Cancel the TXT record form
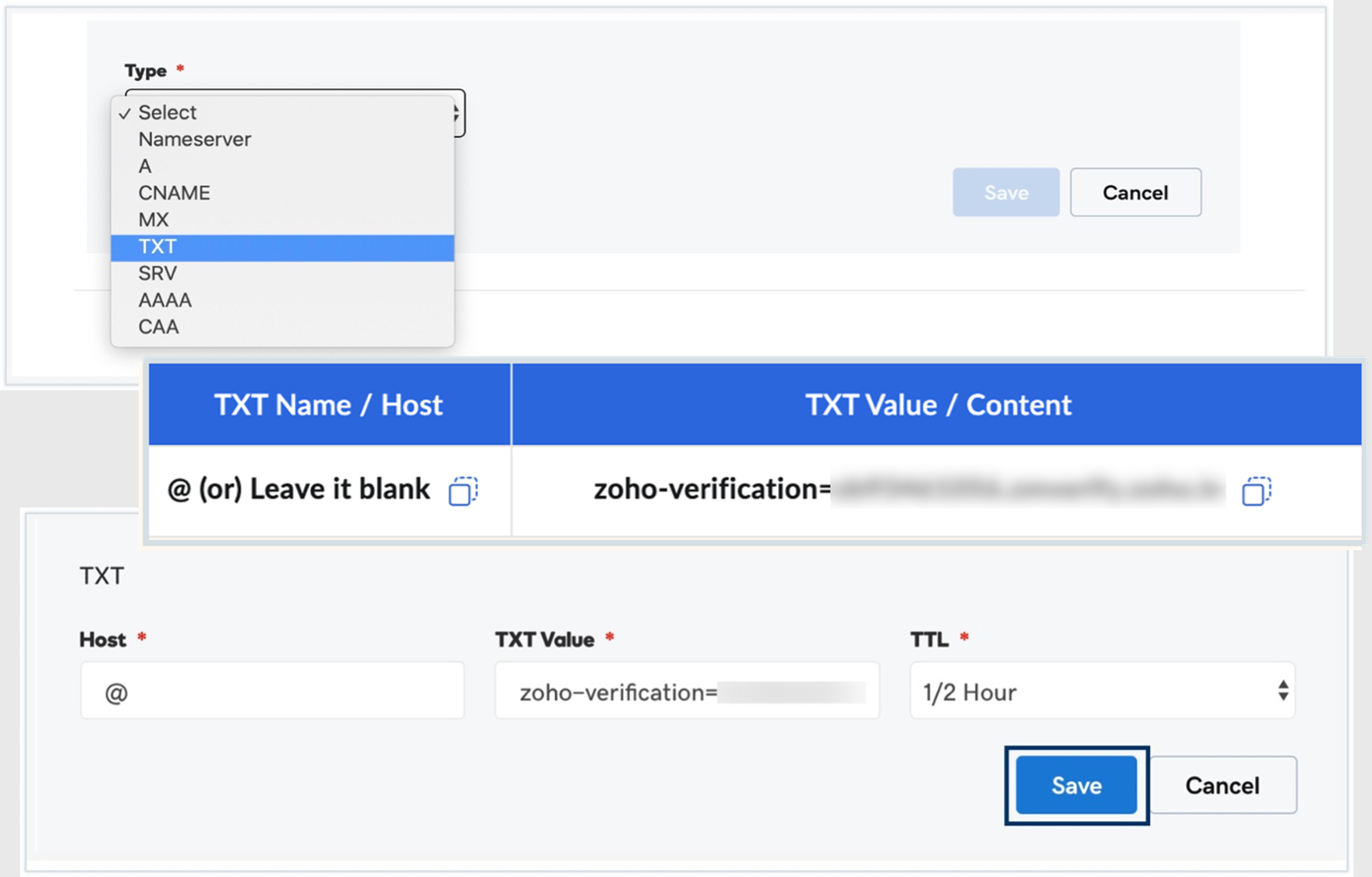1372x877 pixels. point(1222,785)
